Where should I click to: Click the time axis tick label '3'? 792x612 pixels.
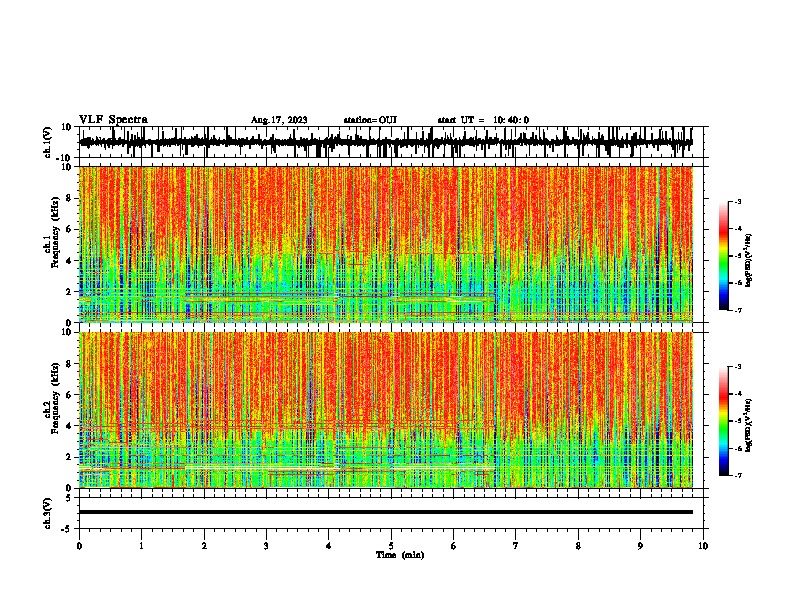(266, 546)
